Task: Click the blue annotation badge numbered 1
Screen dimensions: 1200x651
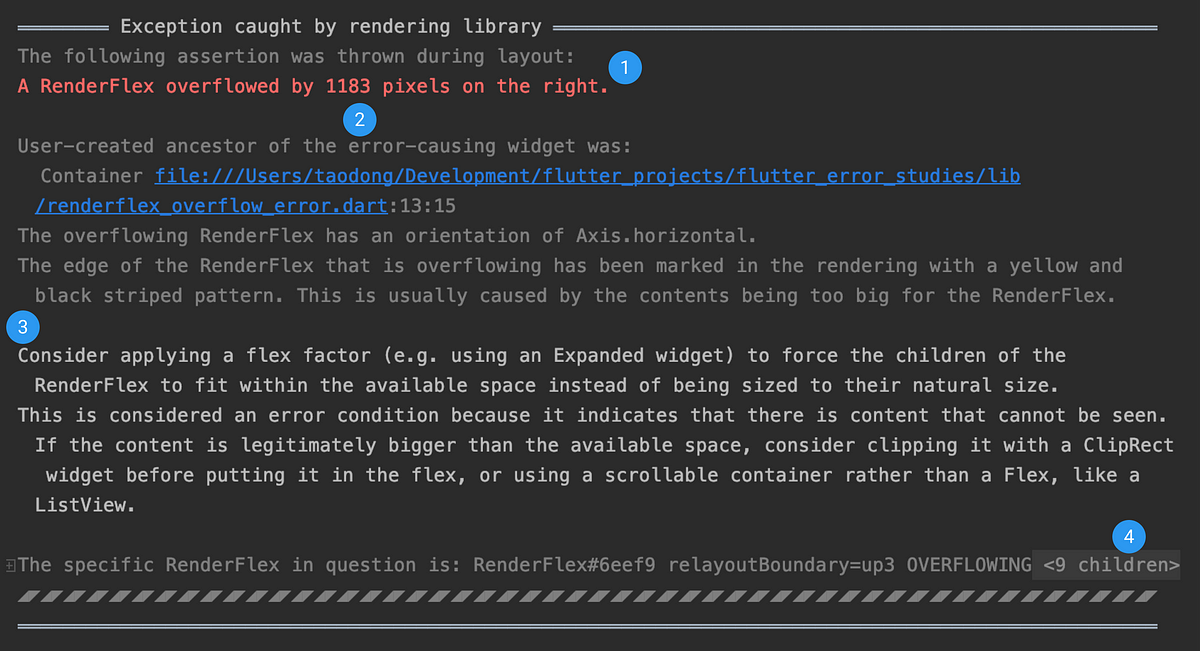Action: [x=625, y=69]
